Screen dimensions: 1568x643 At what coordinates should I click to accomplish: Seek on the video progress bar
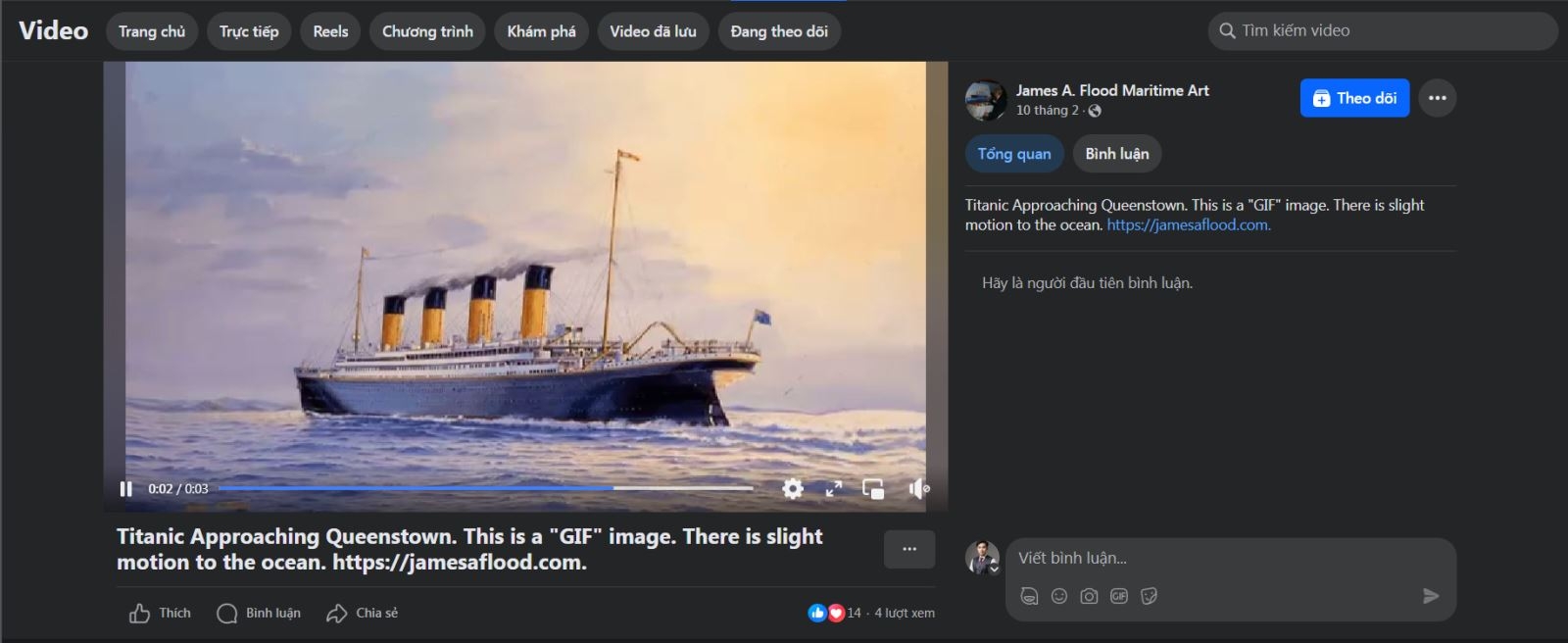coord(485,488)
